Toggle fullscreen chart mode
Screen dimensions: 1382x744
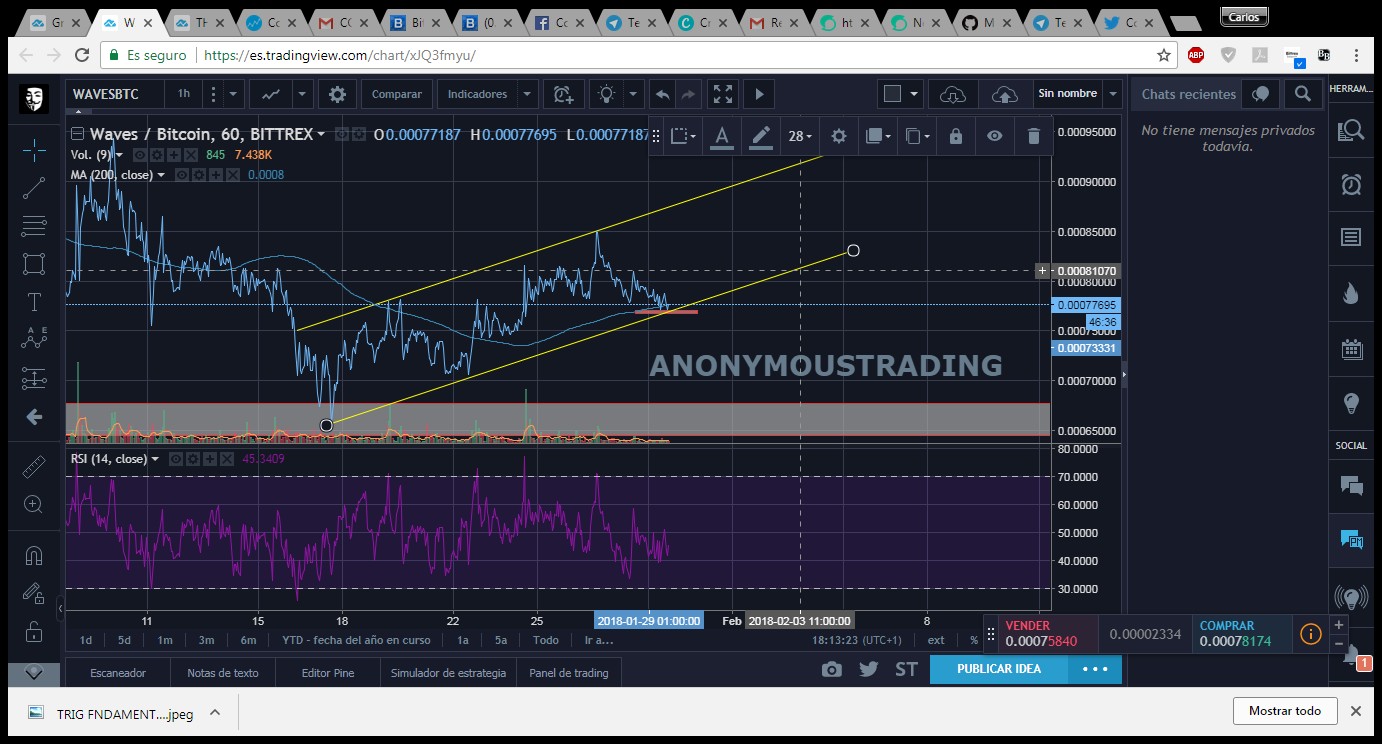tap(722, 94)
